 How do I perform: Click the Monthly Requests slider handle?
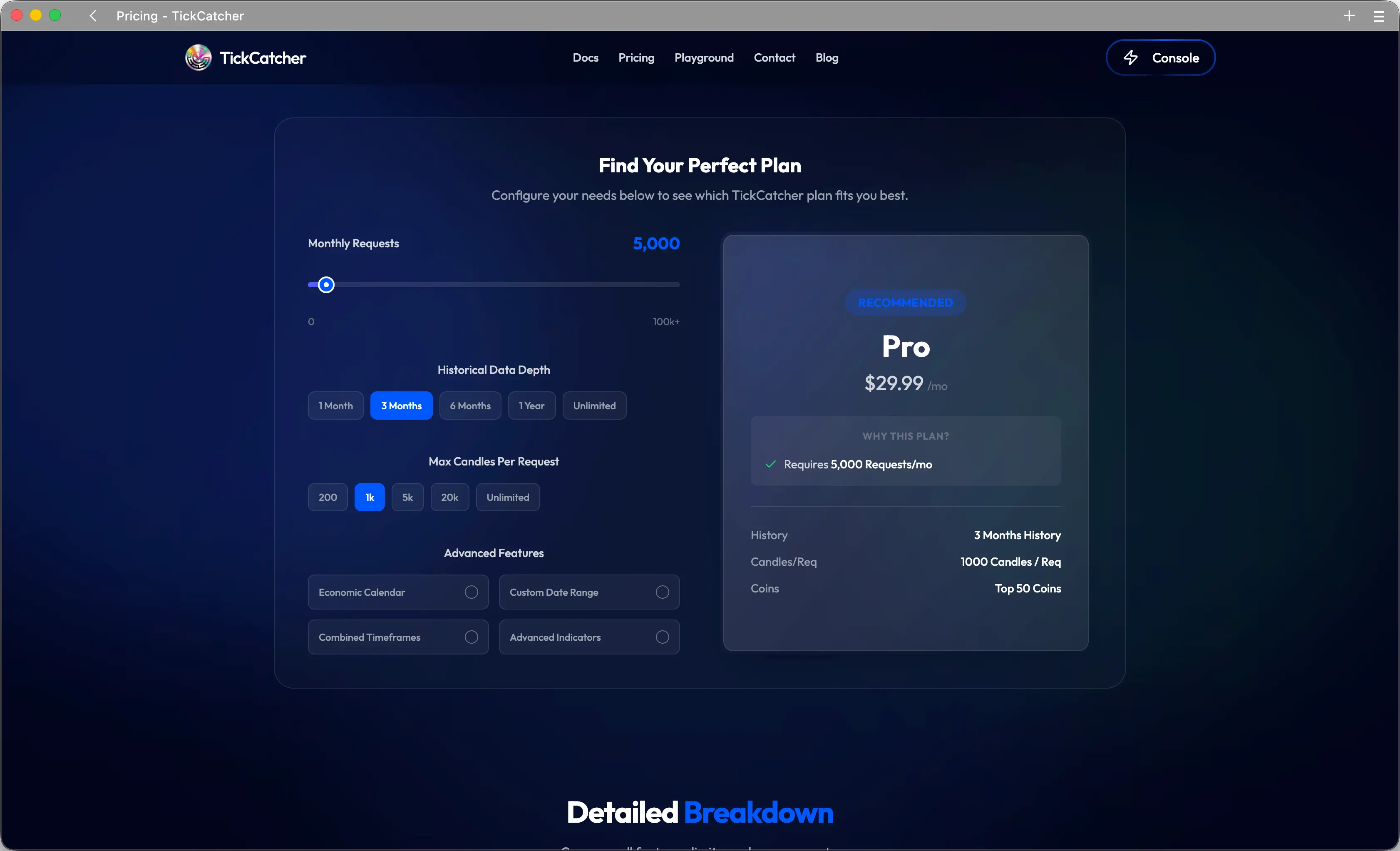(326, 284)
